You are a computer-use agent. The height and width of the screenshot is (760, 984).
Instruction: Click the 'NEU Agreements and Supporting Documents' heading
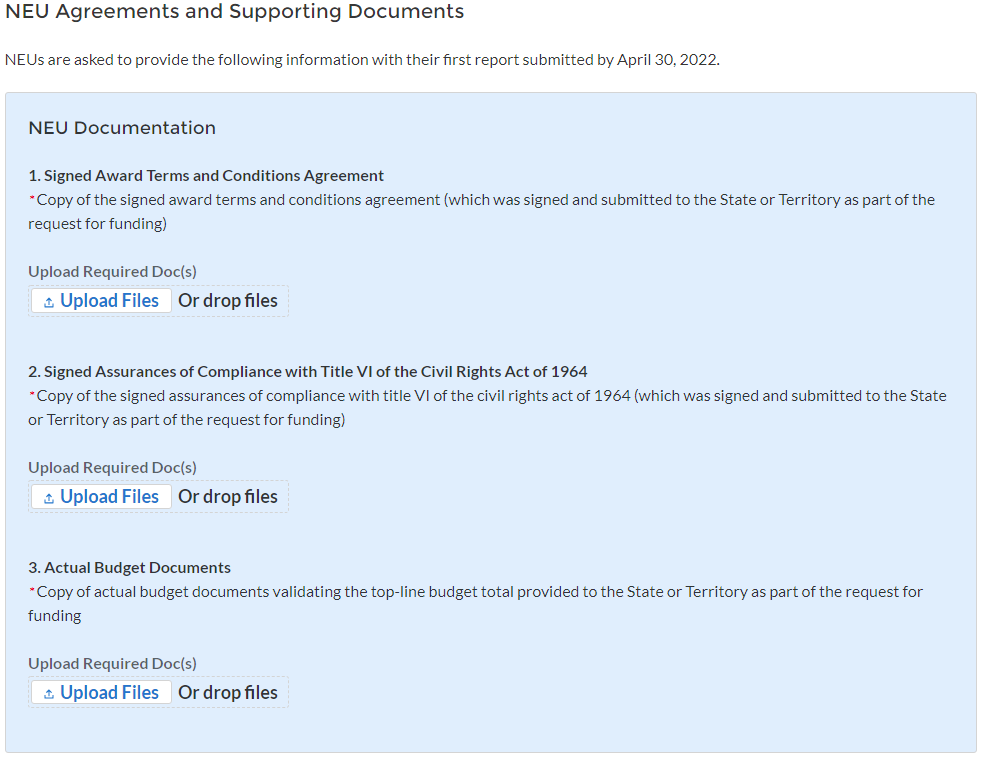tap(235, 12)
